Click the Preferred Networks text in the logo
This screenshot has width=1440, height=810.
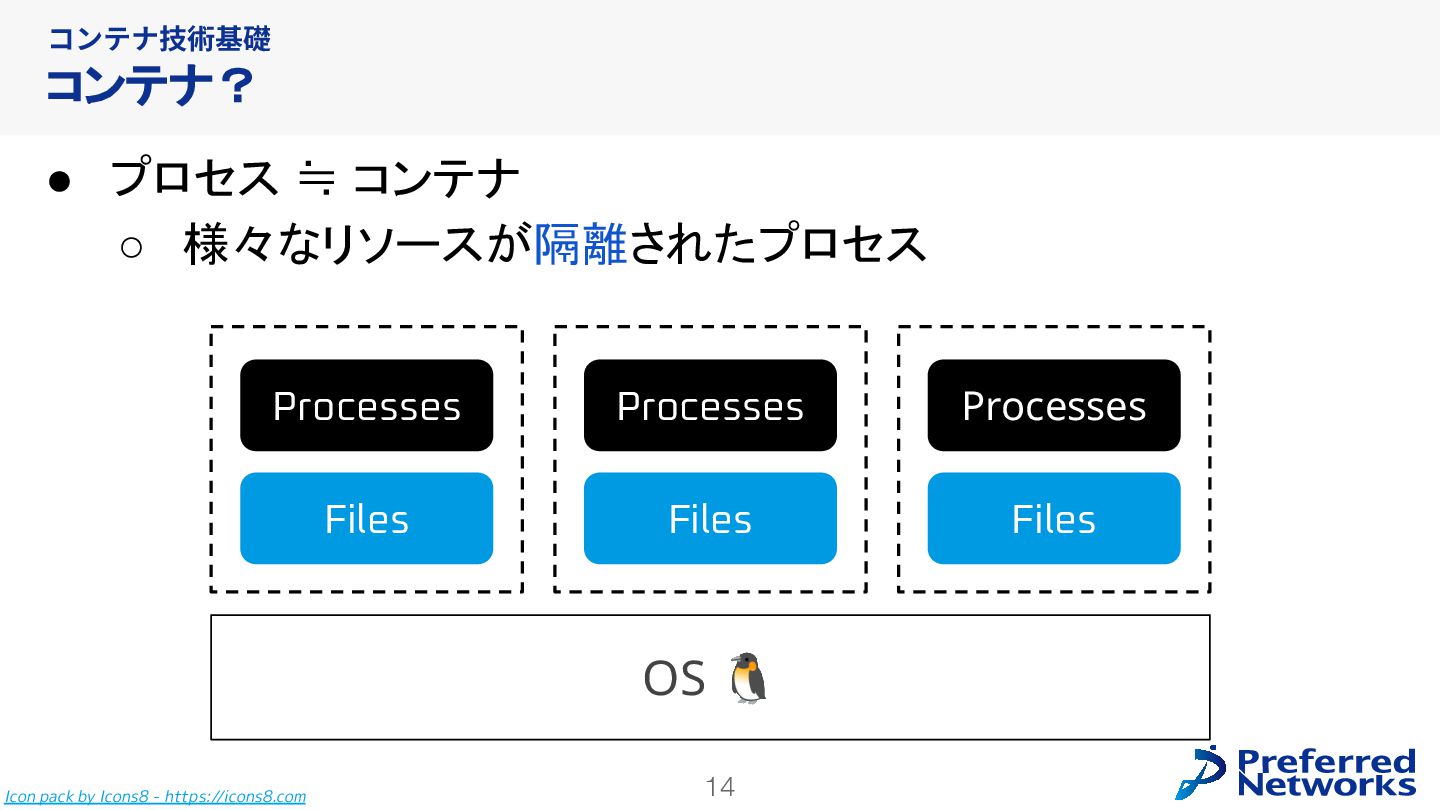point(1327,773)
